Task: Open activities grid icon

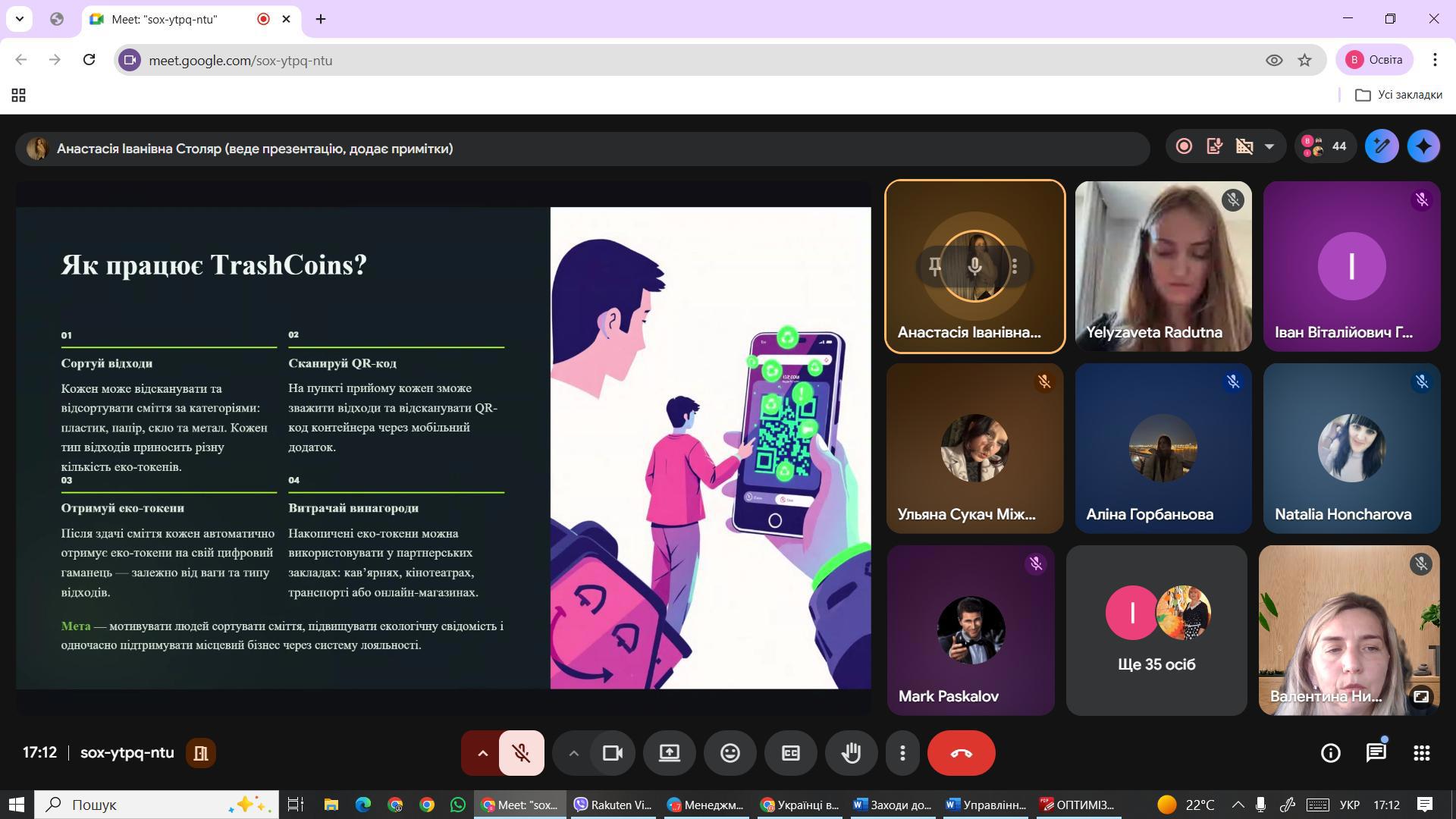Action: 1421,753
